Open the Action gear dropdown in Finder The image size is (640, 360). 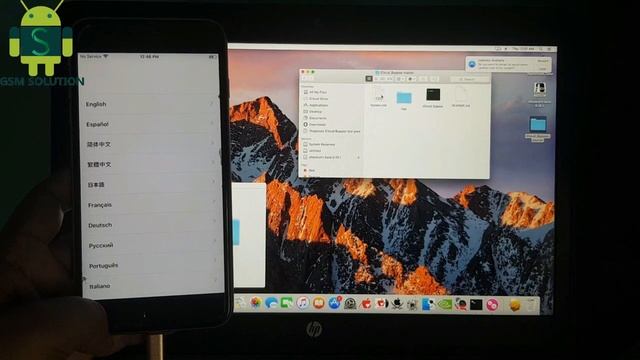[x=412, y=79]
